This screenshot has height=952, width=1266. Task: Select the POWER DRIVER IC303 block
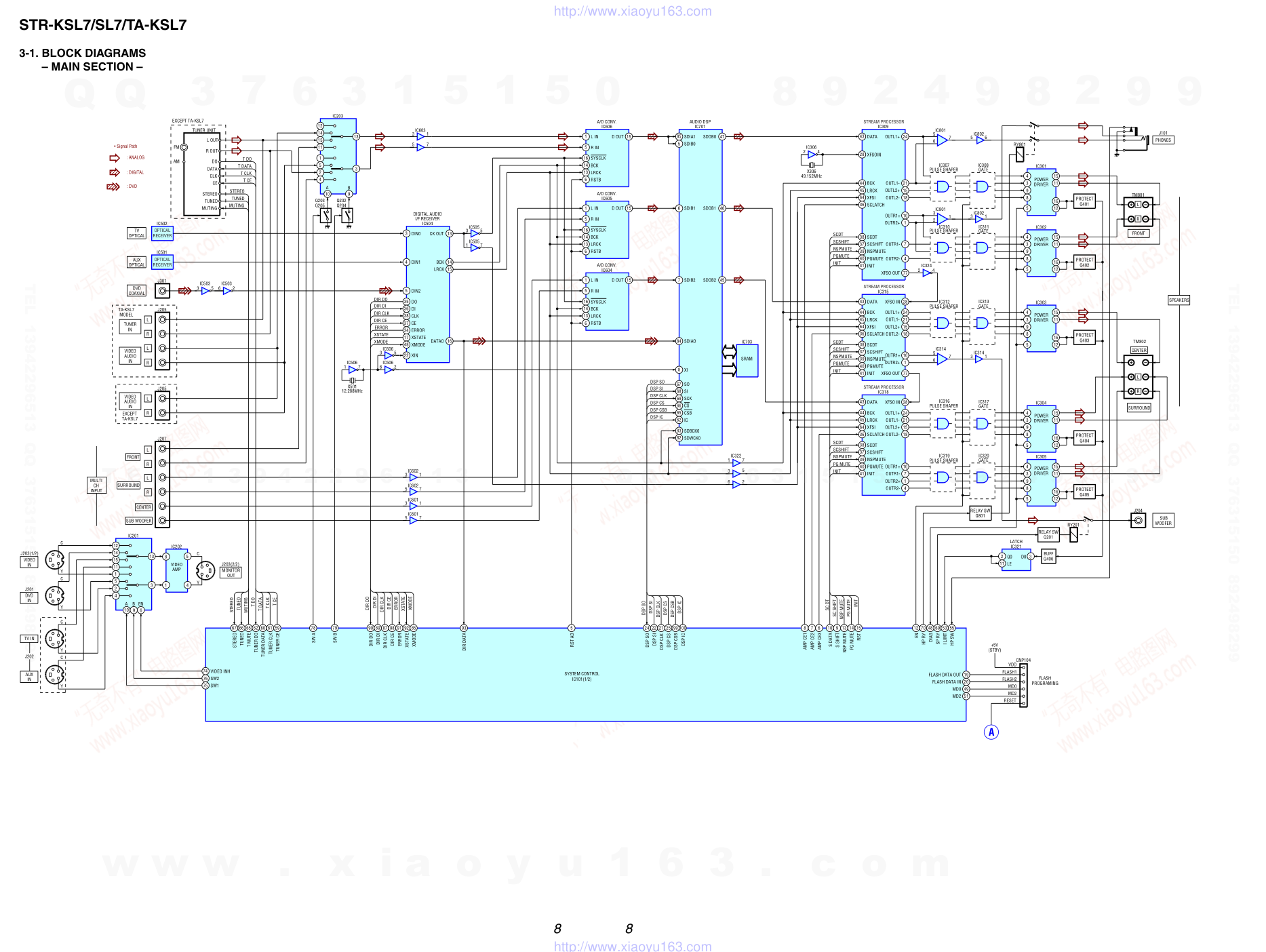[x=1041, y=329]
